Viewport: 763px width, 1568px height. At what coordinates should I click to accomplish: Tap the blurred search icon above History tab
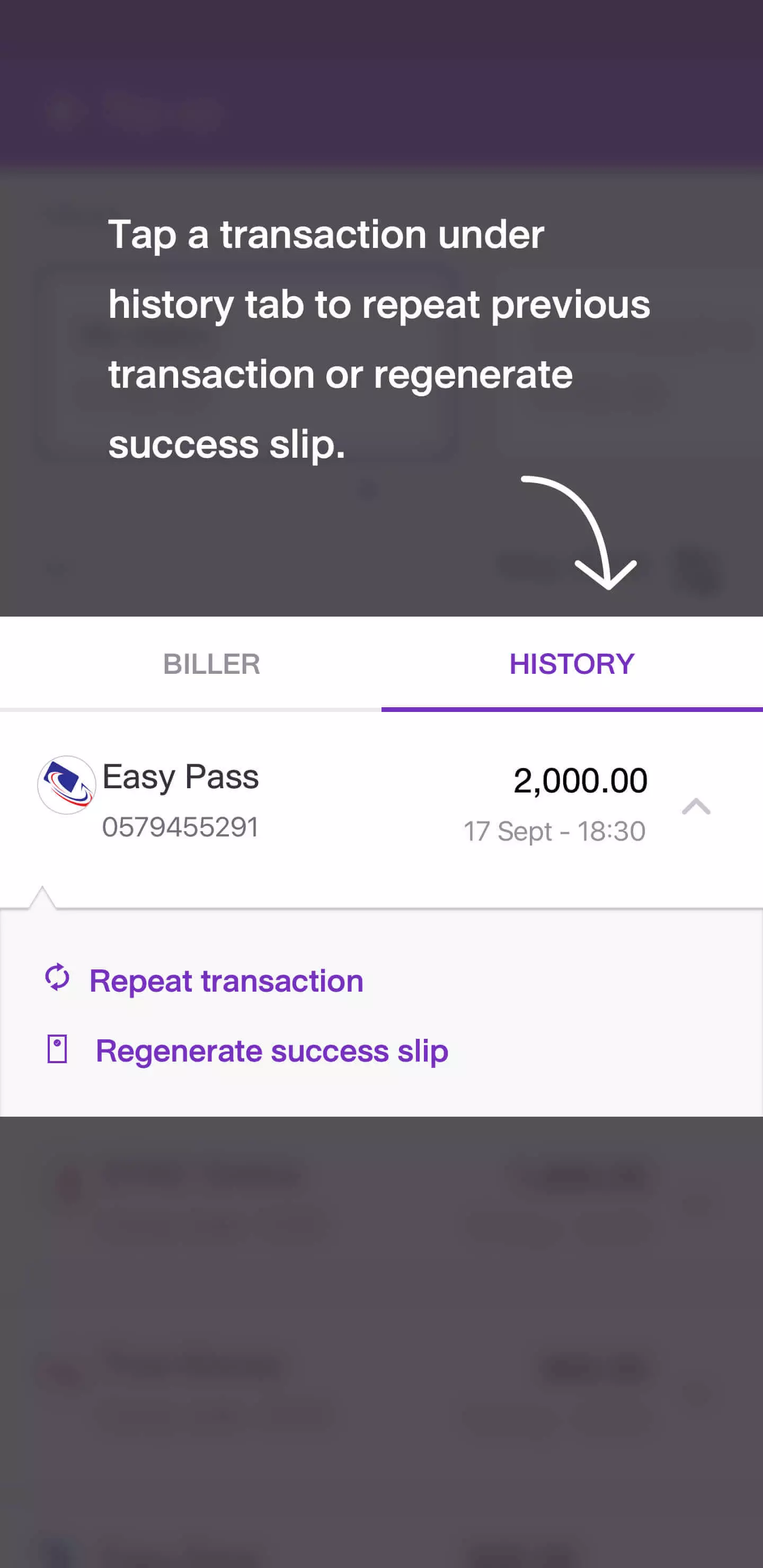pyautogui.click(x=698, y=571)
